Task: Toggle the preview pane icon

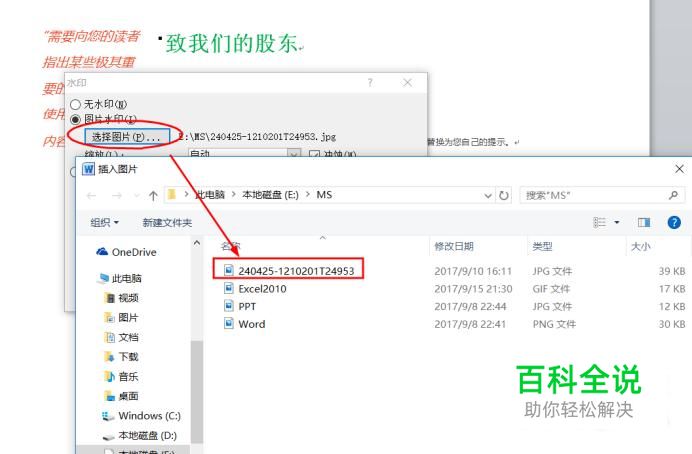Action: [x=644, y=222]
